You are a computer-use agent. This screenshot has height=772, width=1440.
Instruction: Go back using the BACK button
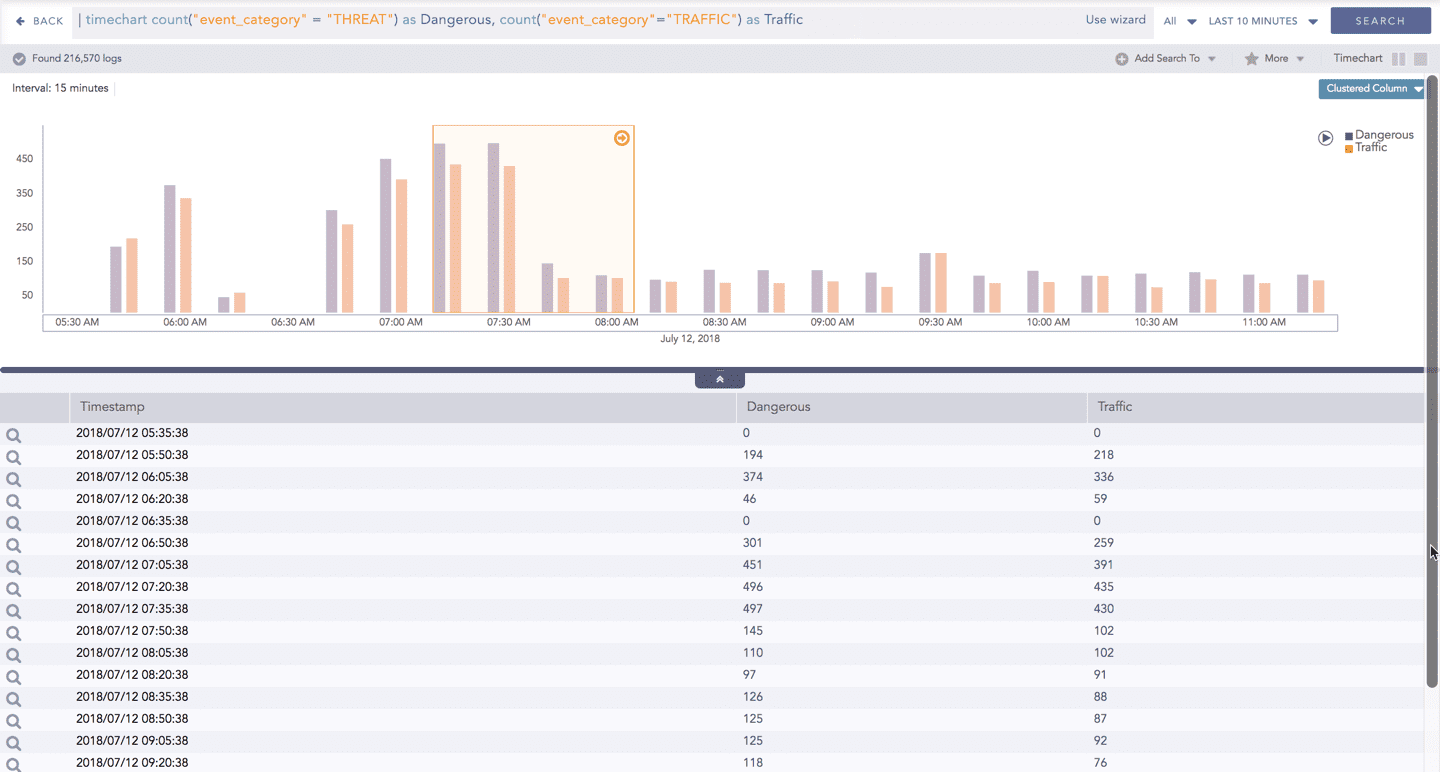(40, 21)
